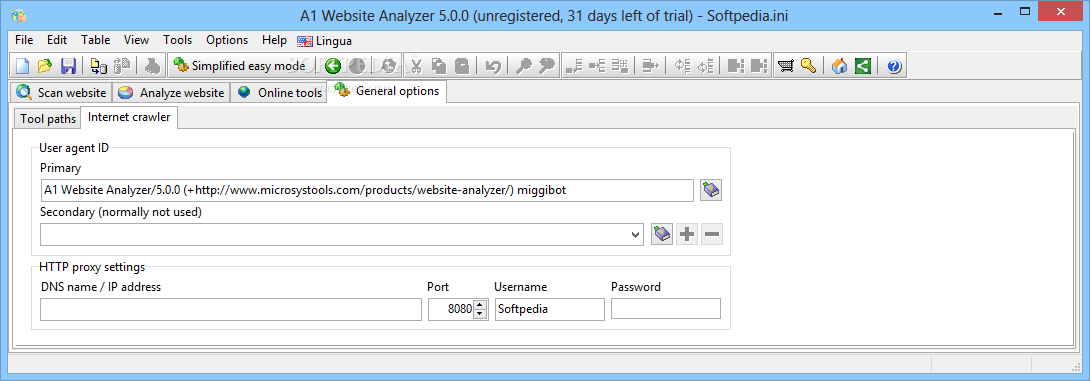Select the Internet crawler sub-tab
1090x381 pixels.
(x=129, y=117)
